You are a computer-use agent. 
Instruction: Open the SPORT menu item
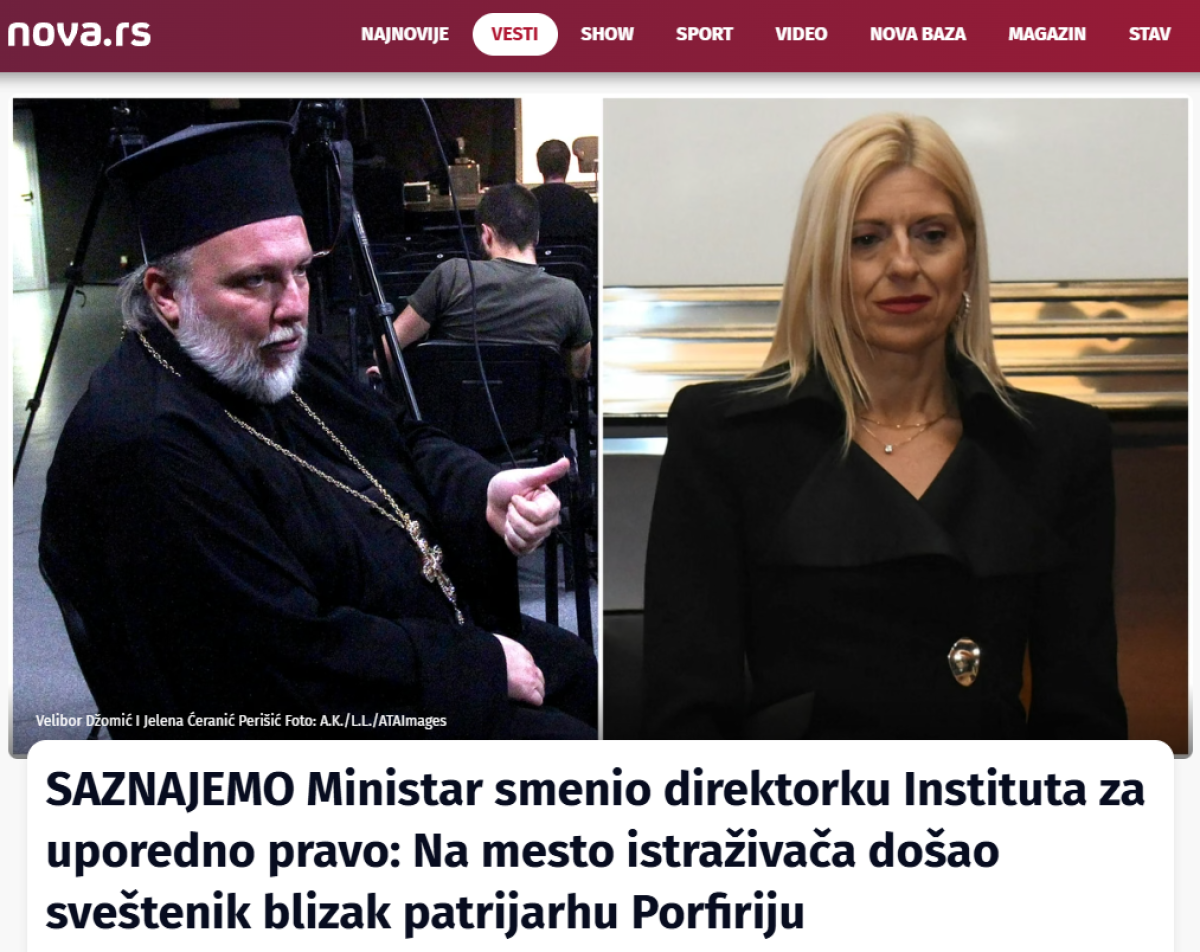click(704, 34)
